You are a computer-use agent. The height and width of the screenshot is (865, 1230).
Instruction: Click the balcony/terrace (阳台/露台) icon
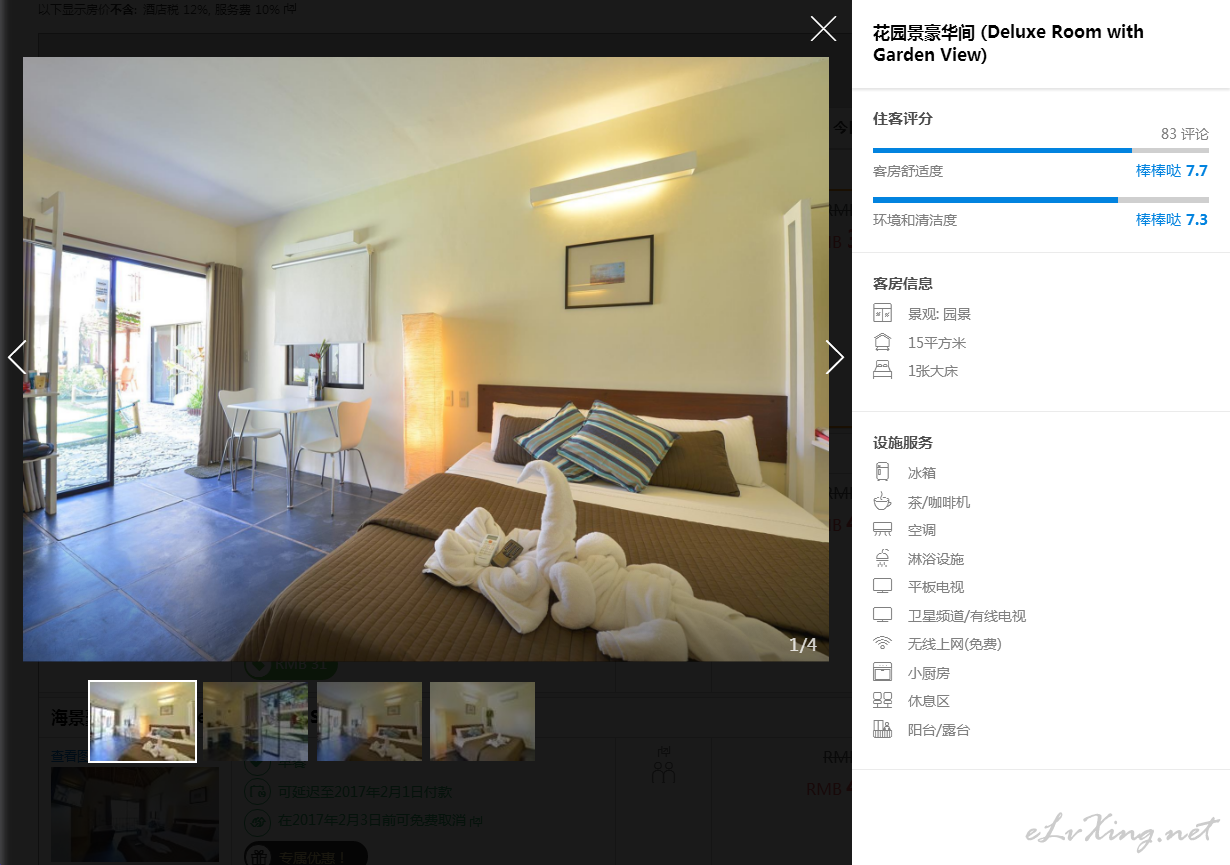pyautogui.click(x=882, y=729)
